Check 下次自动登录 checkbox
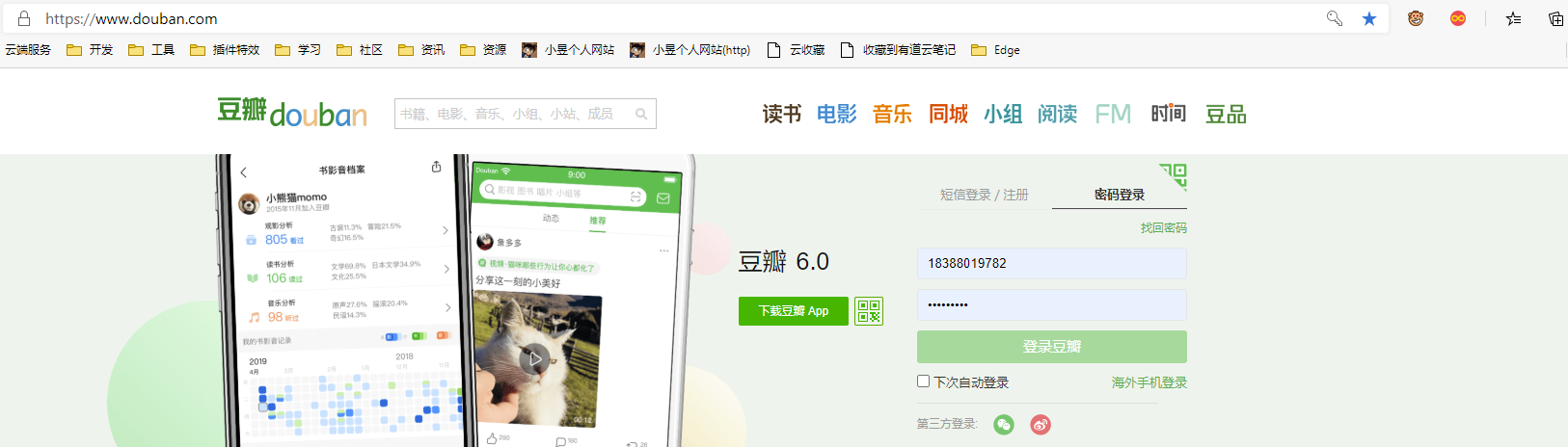1568x447 pixels. (924, 381)
